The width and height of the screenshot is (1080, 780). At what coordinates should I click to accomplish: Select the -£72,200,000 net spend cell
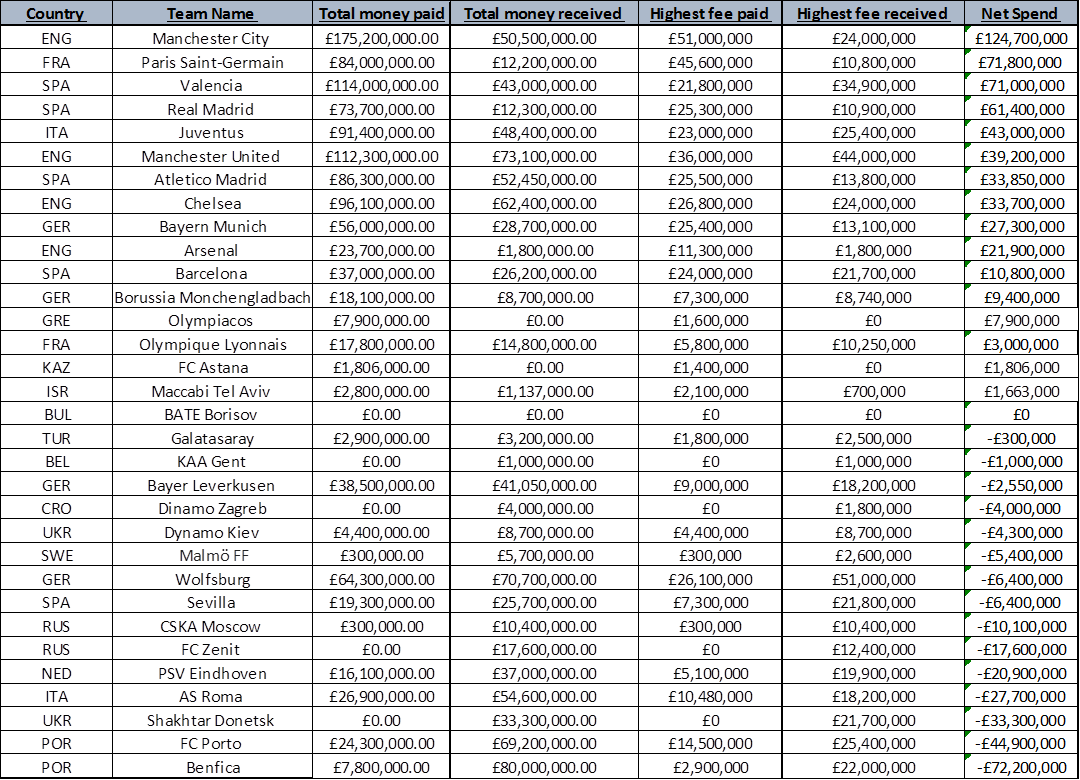pyautogui.click(x=1021, y=767)
